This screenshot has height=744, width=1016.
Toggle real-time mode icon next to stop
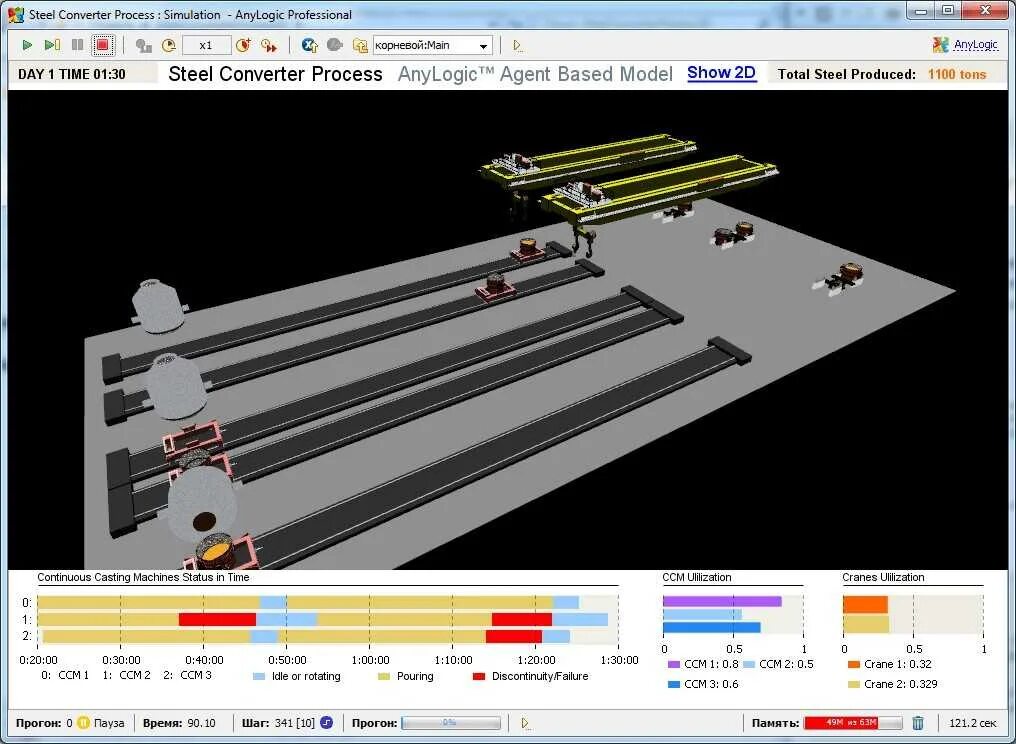coord(143,45)
